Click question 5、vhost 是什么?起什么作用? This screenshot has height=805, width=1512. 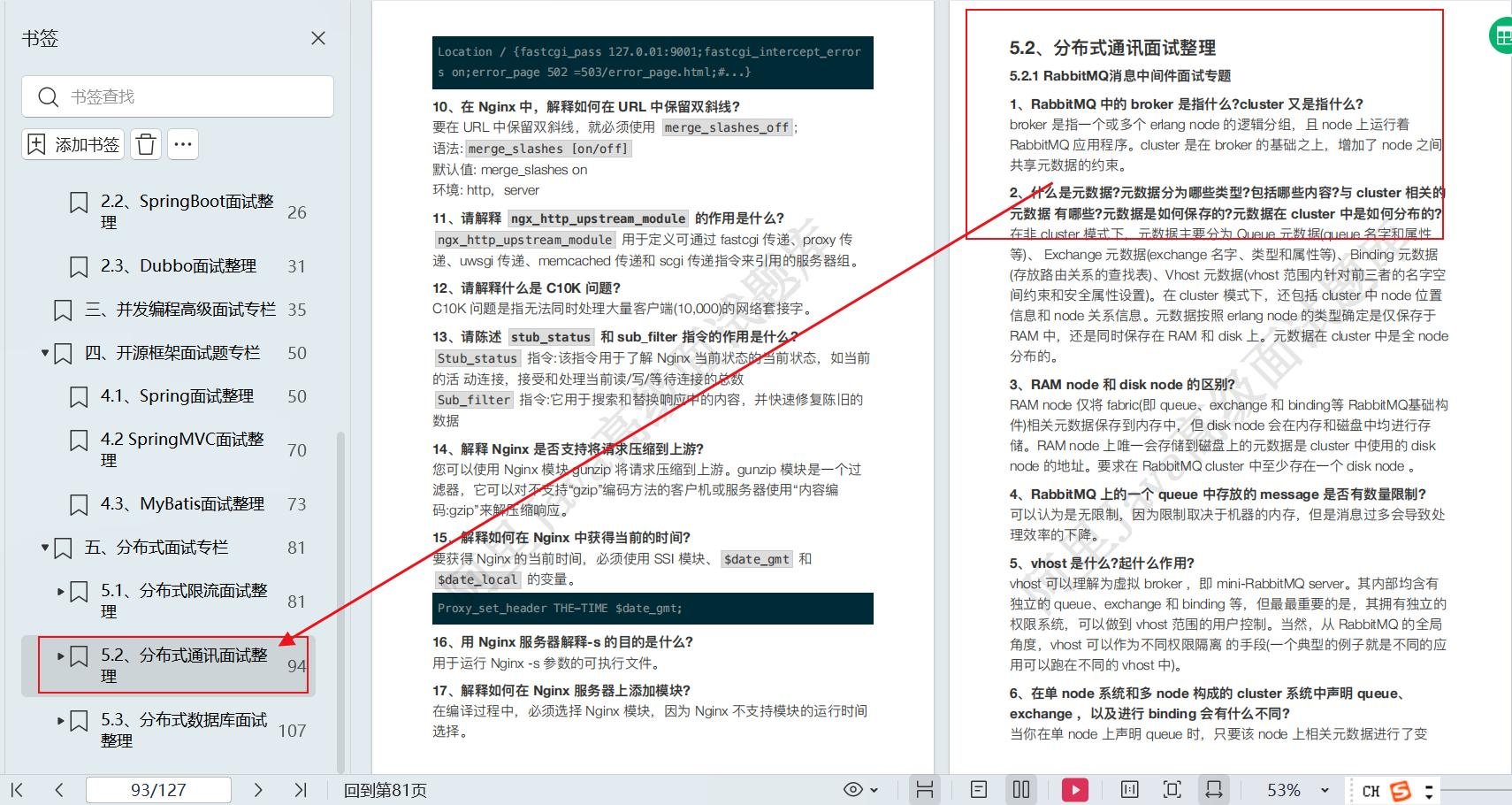[x=1102, y=563]
